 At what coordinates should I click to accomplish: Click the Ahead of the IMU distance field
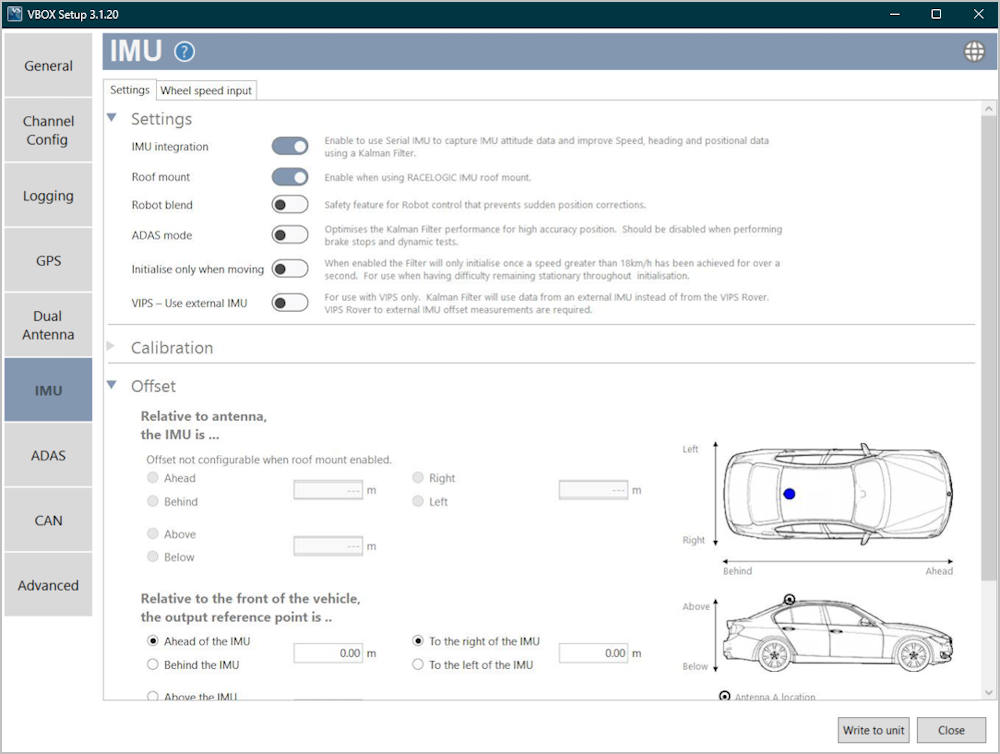tap(327, 652)
